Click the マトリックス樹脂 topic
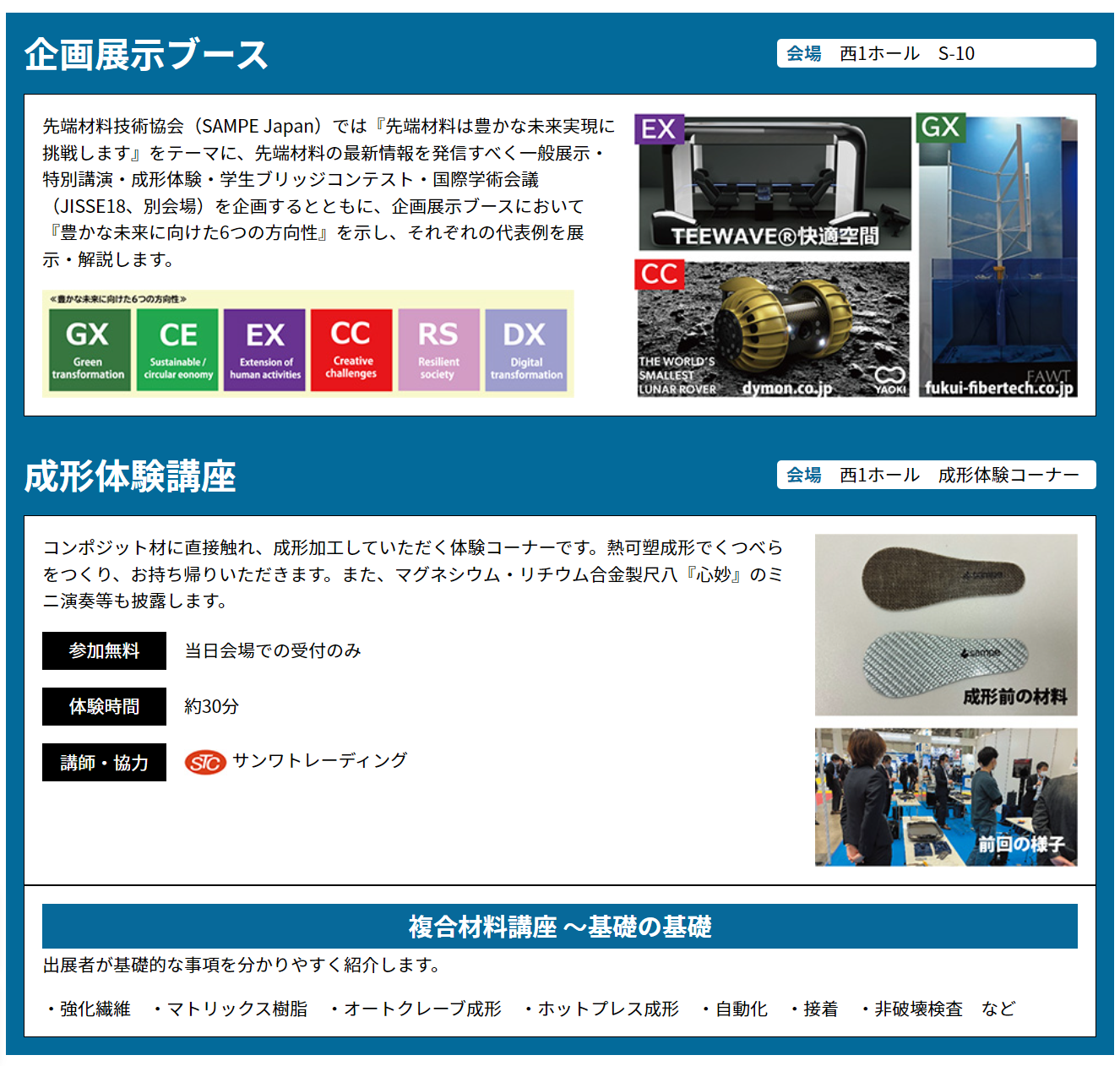 pyautogui.click(x=237, y=1009)
